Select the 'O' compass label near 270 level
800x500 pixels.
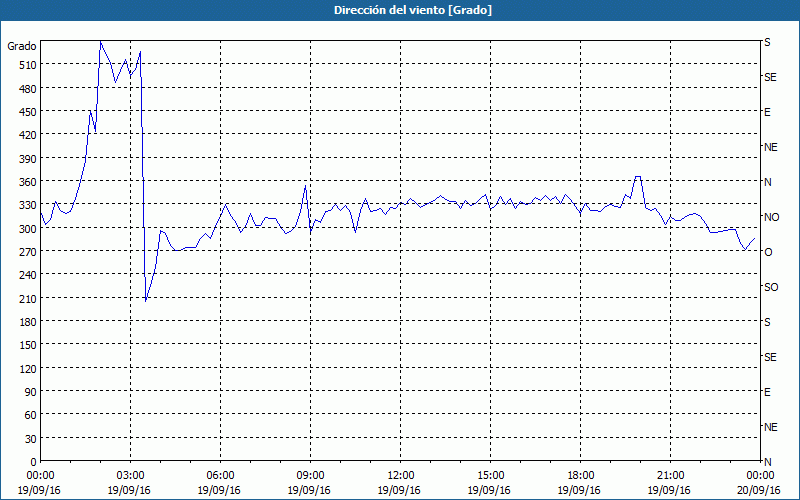[768, 252]
